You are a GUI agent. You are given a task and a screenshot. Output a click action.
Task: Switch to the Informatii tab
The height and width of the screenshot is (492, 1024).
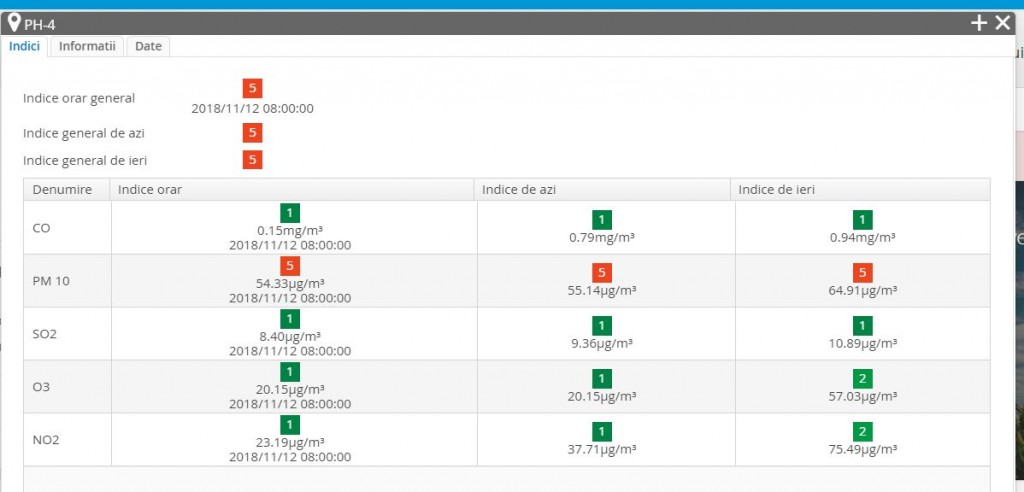(88, 46)
